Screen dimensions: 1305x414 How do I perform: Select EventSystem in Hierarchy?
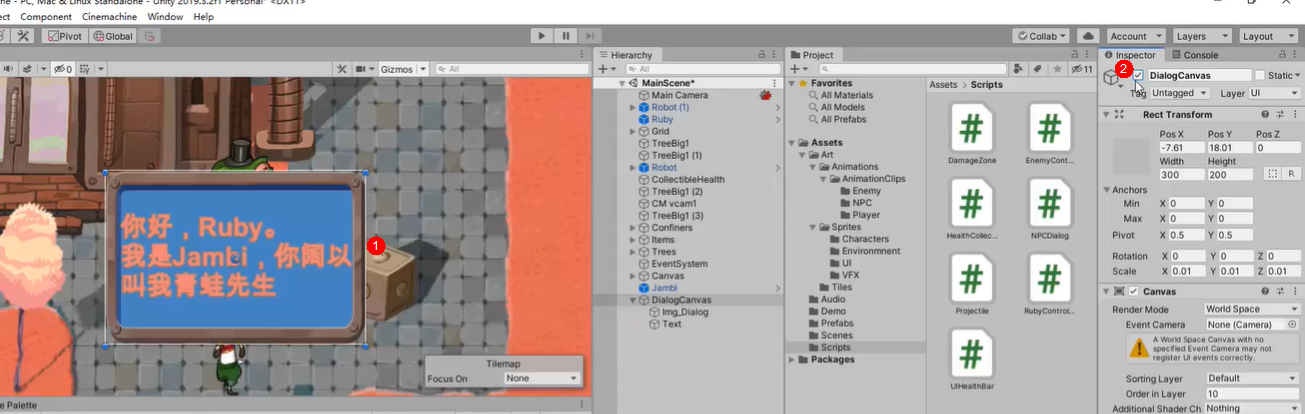pos(679,263)
